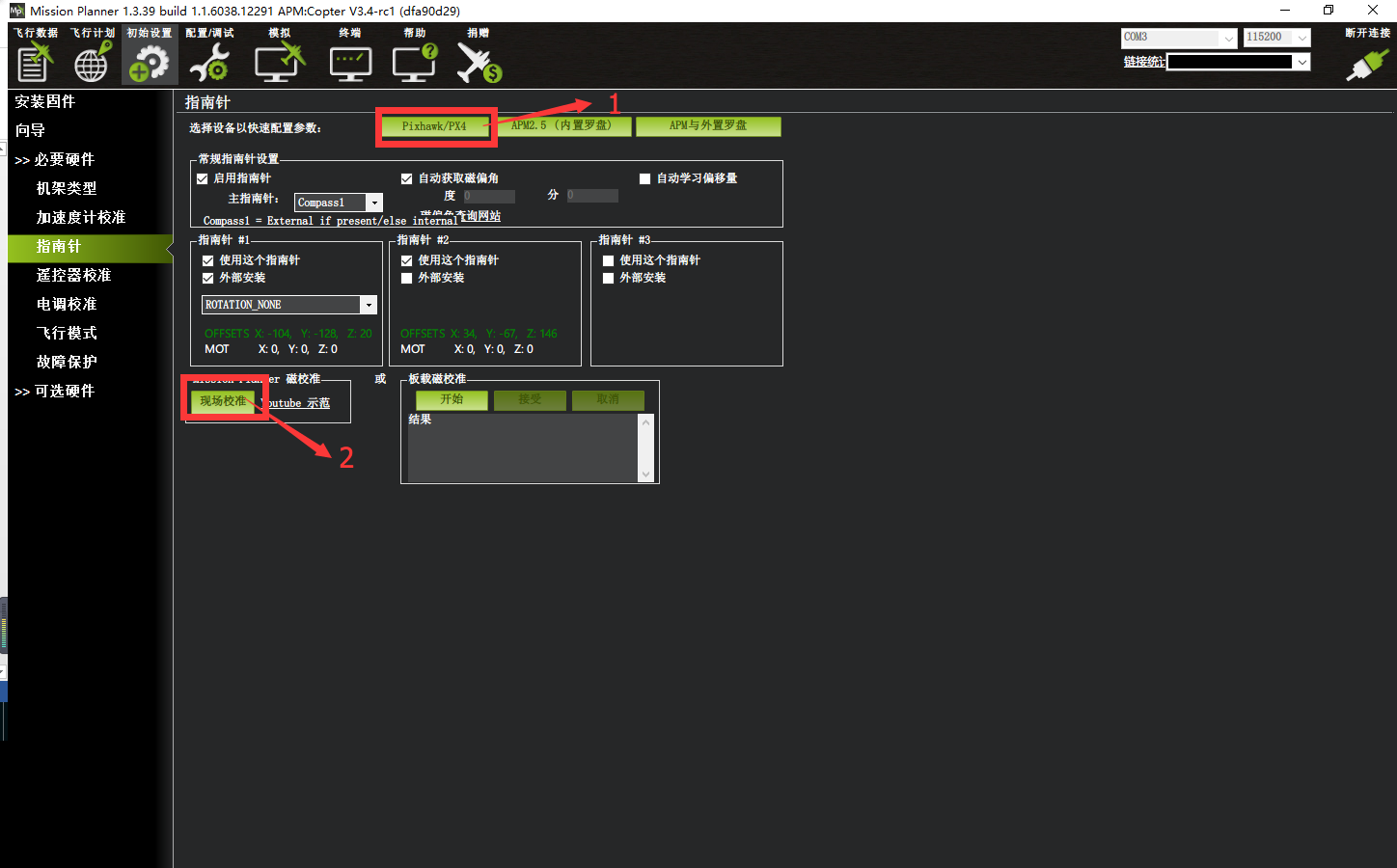
Task: Select 加速度计校准 in the sidebar
Action: pos(81,217)
